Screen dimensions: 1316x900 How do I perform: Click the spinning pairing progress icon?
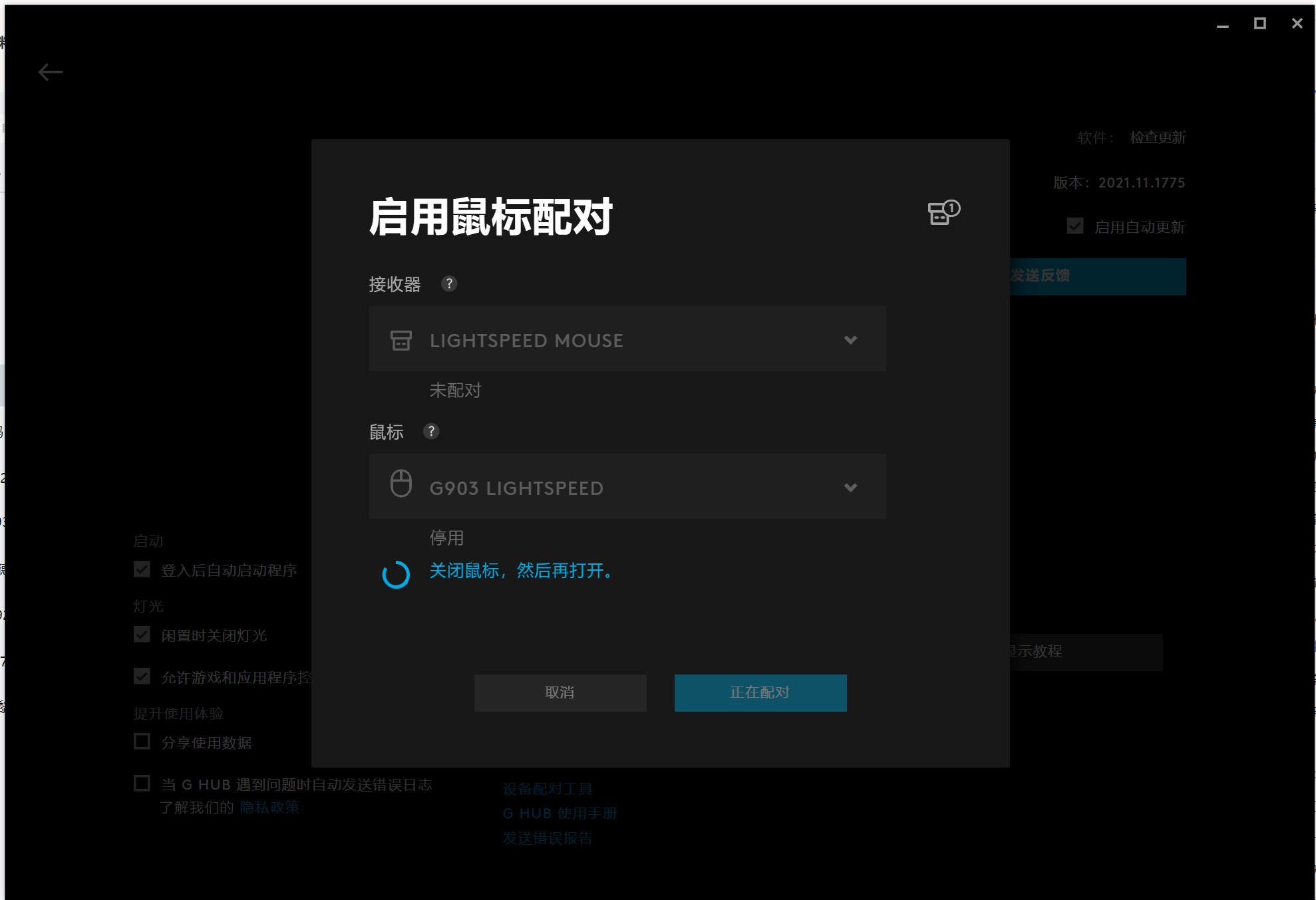(396, 574)
